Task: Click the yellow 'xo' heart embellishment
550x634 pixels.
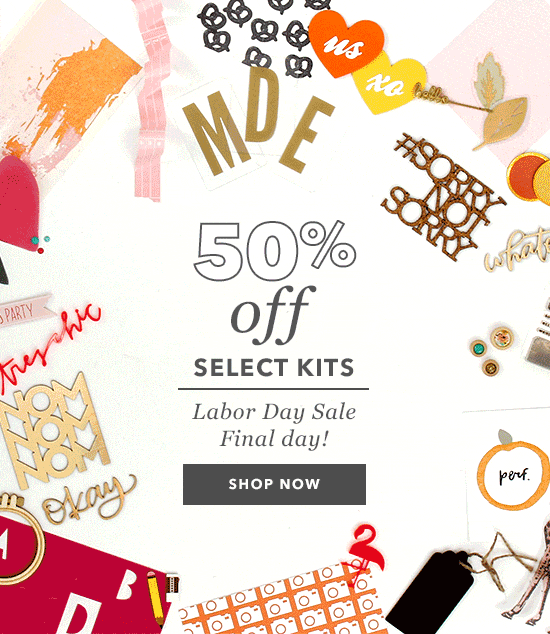Action: point(389,85)
